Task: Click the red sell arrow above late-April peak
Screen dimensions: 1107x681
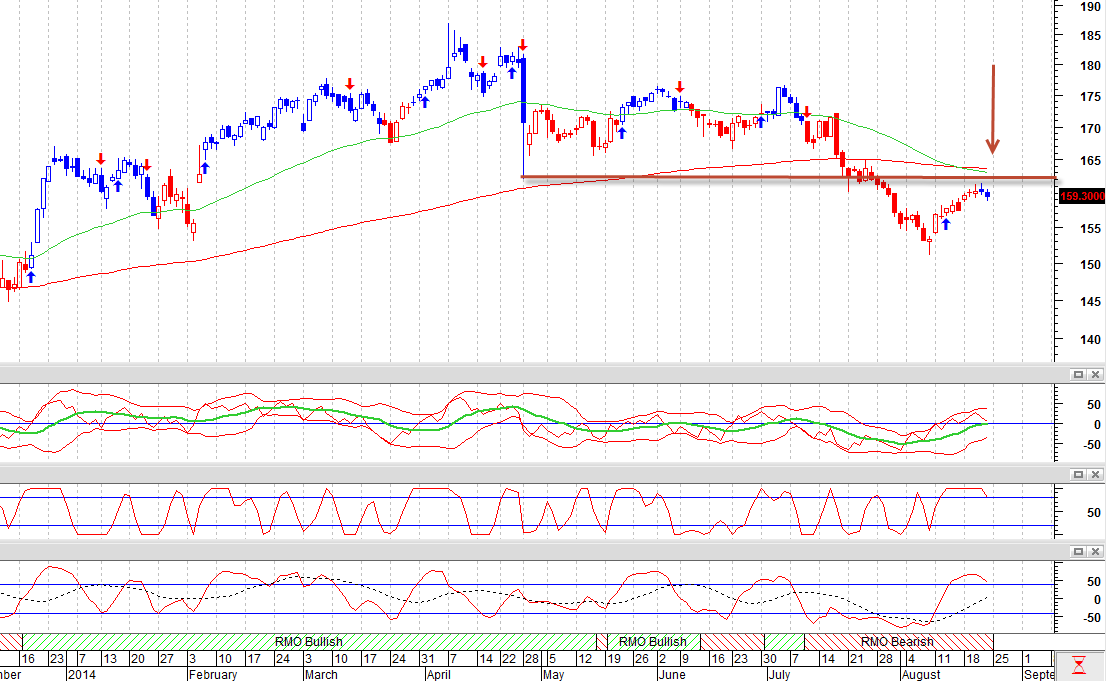Action: pyautogui.click(x=522, y=44)
